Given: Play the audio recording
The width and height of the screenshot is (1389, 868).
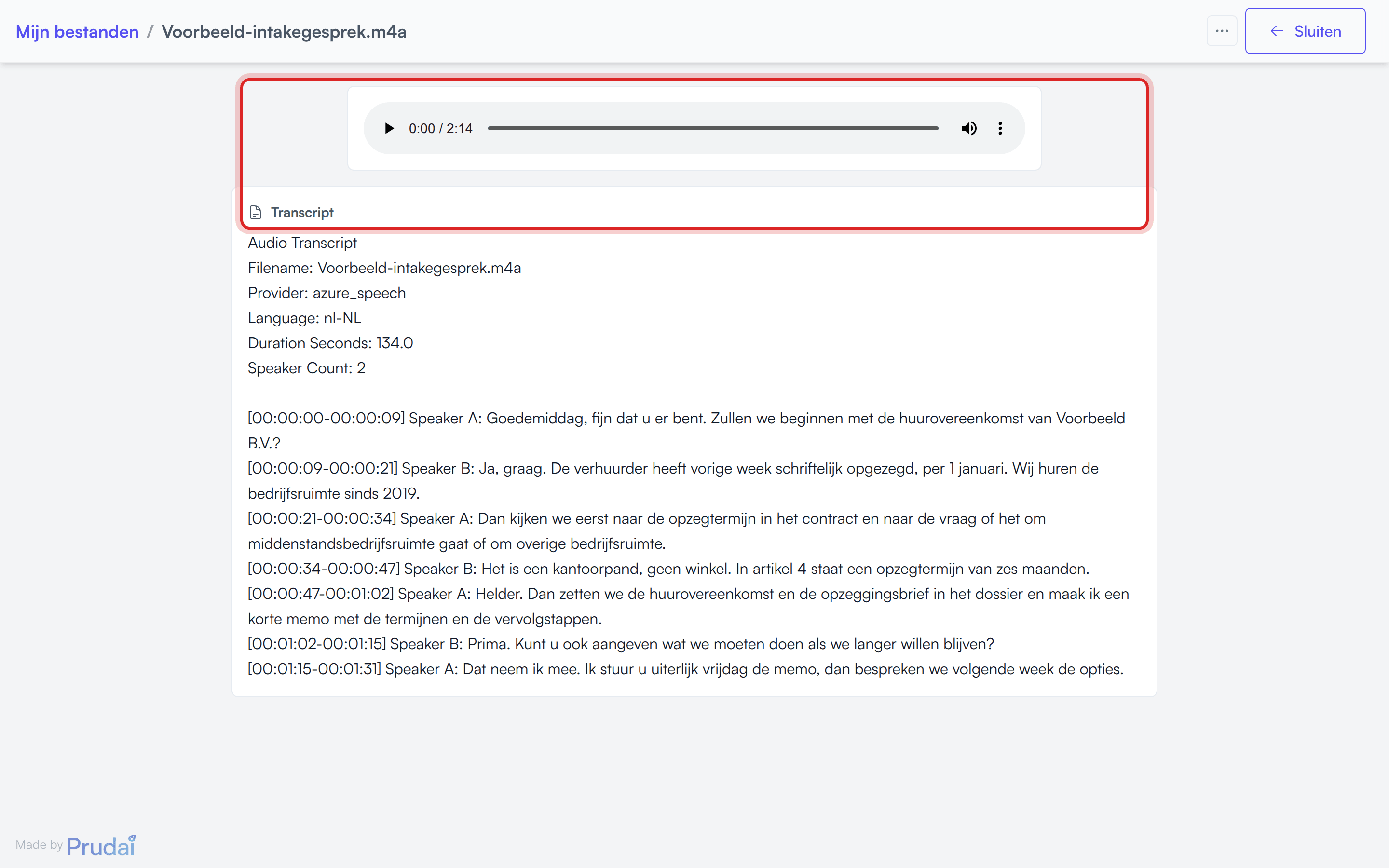Looking at the screenshot, I should point(389,128).
